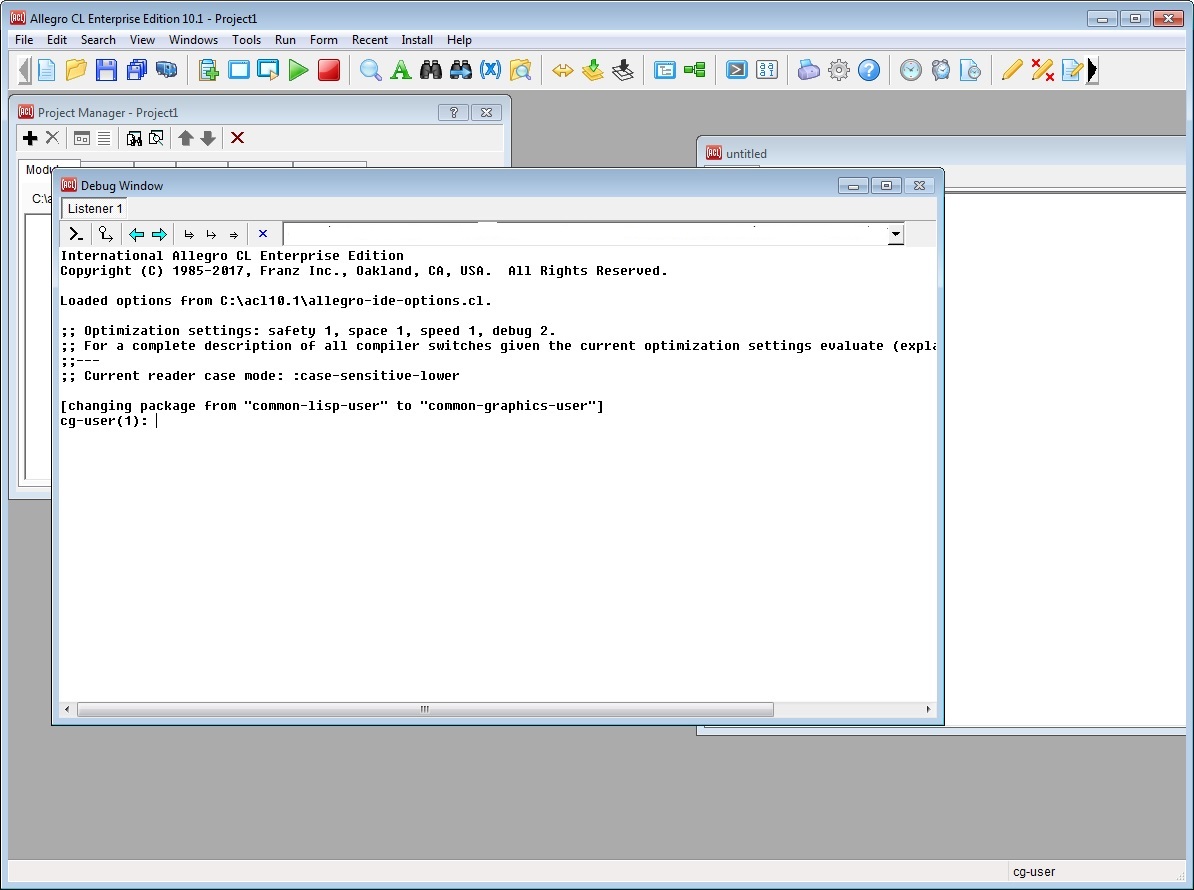Open the Tools menu
This screenshot has width=1194, height=890.
[x=246, y=40]
